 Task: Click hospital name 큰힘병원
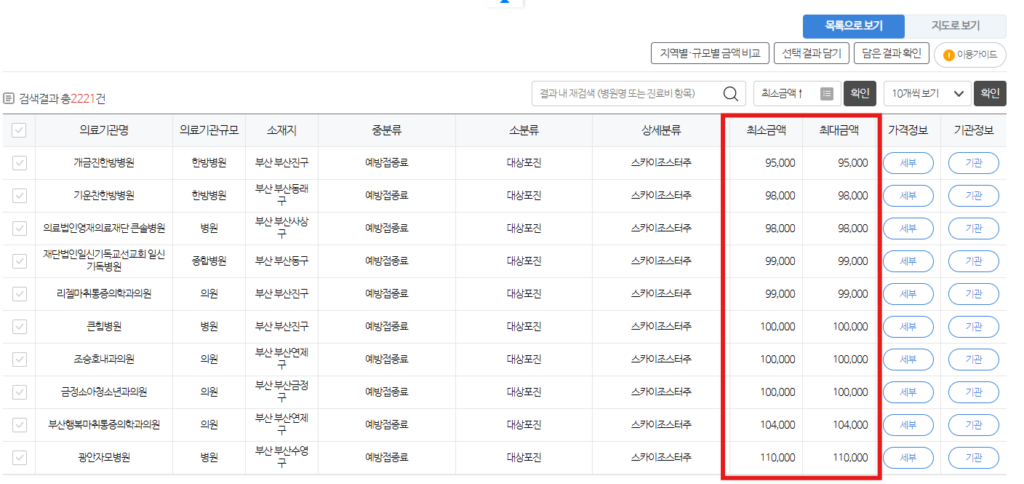(x=104, y=327)
